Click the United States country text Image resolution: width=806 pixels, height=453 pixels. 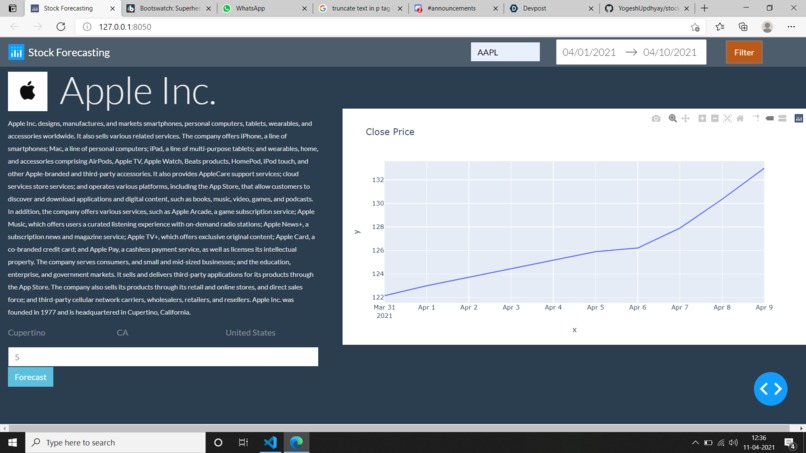[x=250, y=333]
